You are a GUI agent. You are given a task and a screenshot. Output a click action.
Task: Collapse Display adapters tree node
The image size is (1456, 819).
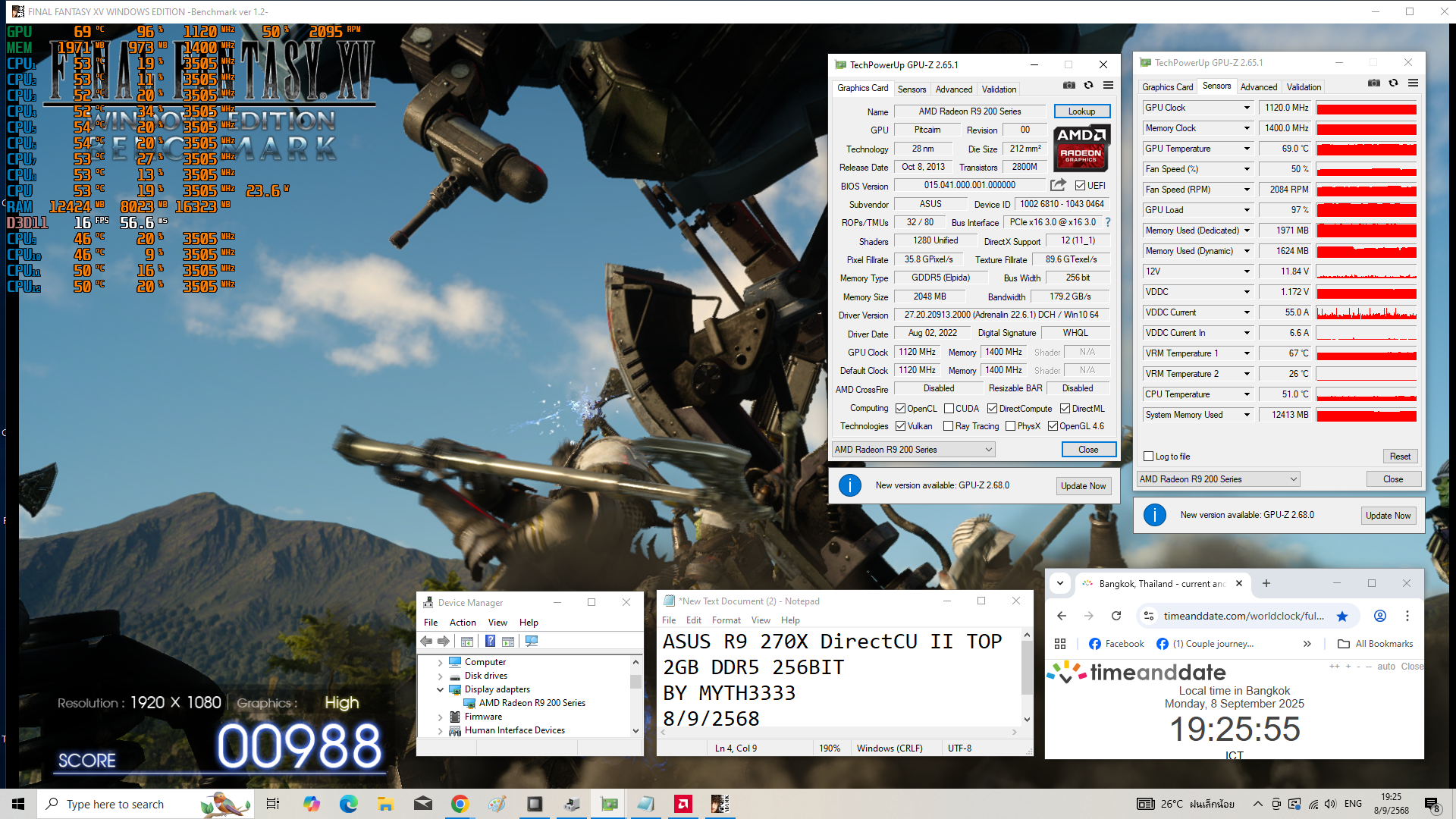pos(440,689)
